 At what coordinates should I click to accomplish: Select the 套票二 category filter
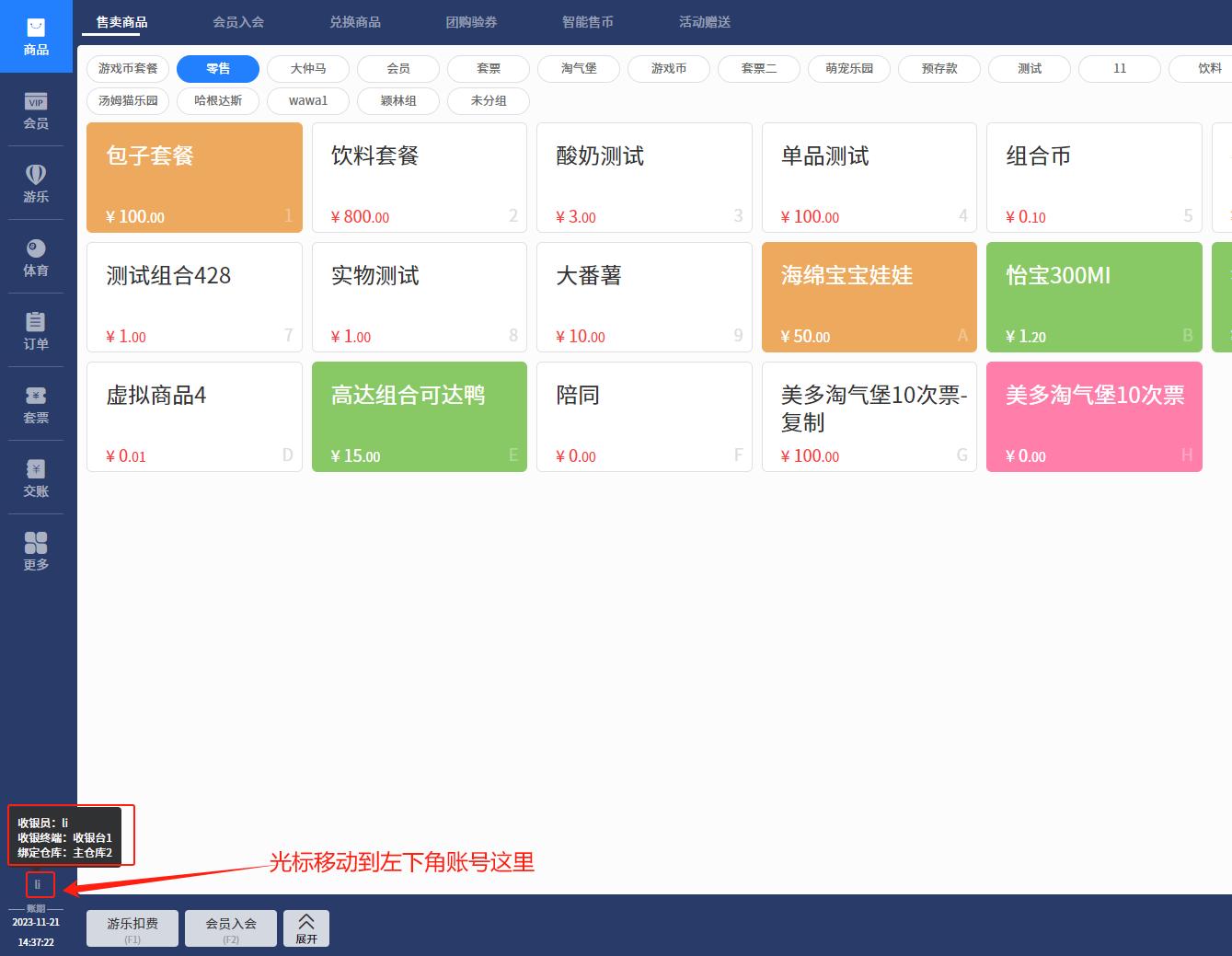pos(759,69)
